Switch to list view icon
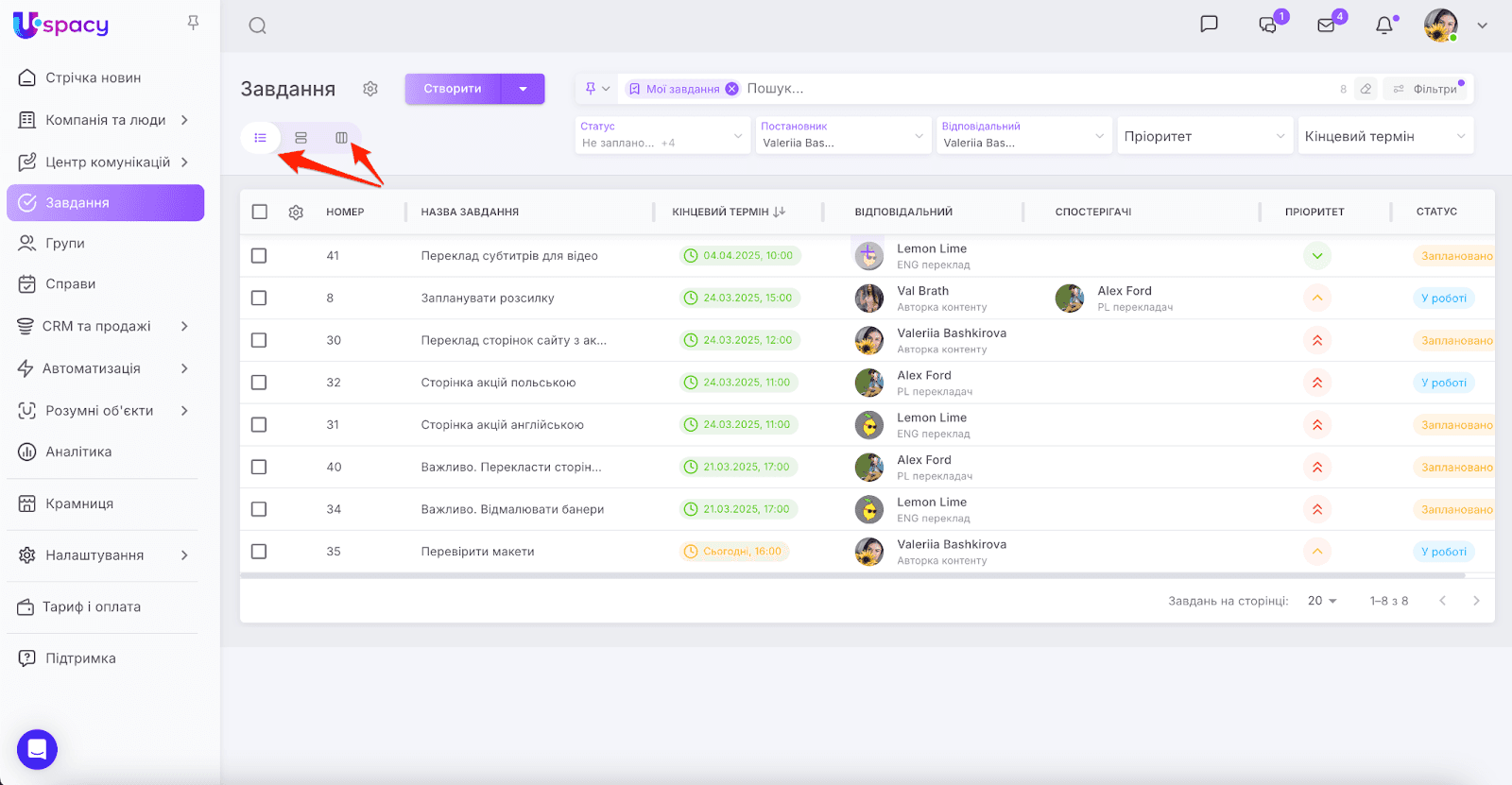The width and height of the screenshot is (1512, 785). pyautogui.click(x=261, y=138)
